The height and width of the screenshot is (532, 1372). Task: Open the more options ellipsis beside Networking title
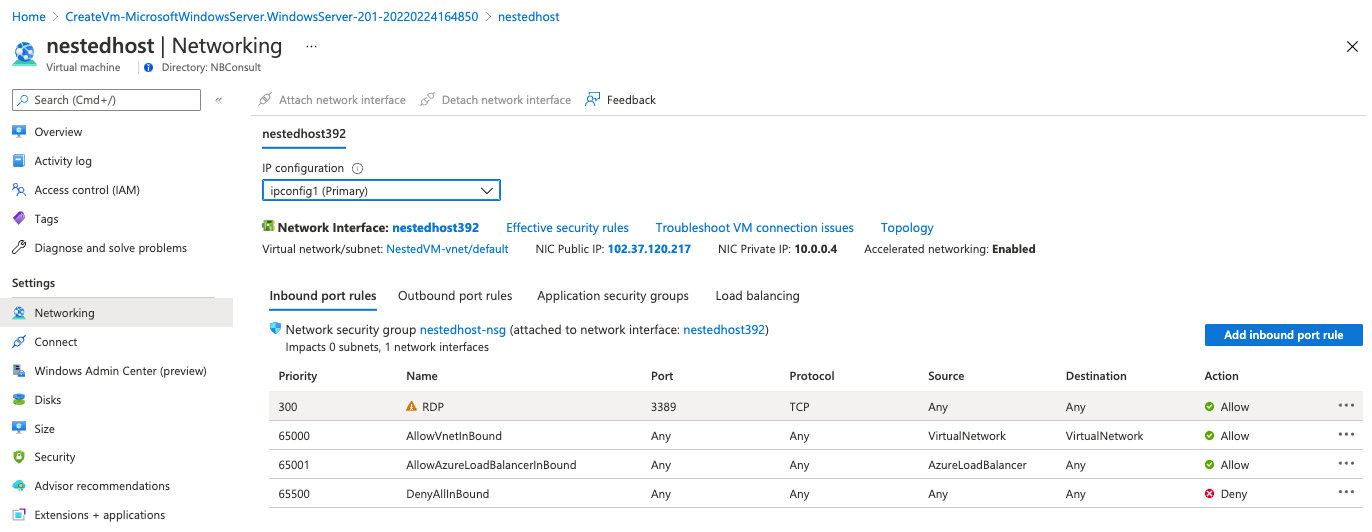coord(311,46)
